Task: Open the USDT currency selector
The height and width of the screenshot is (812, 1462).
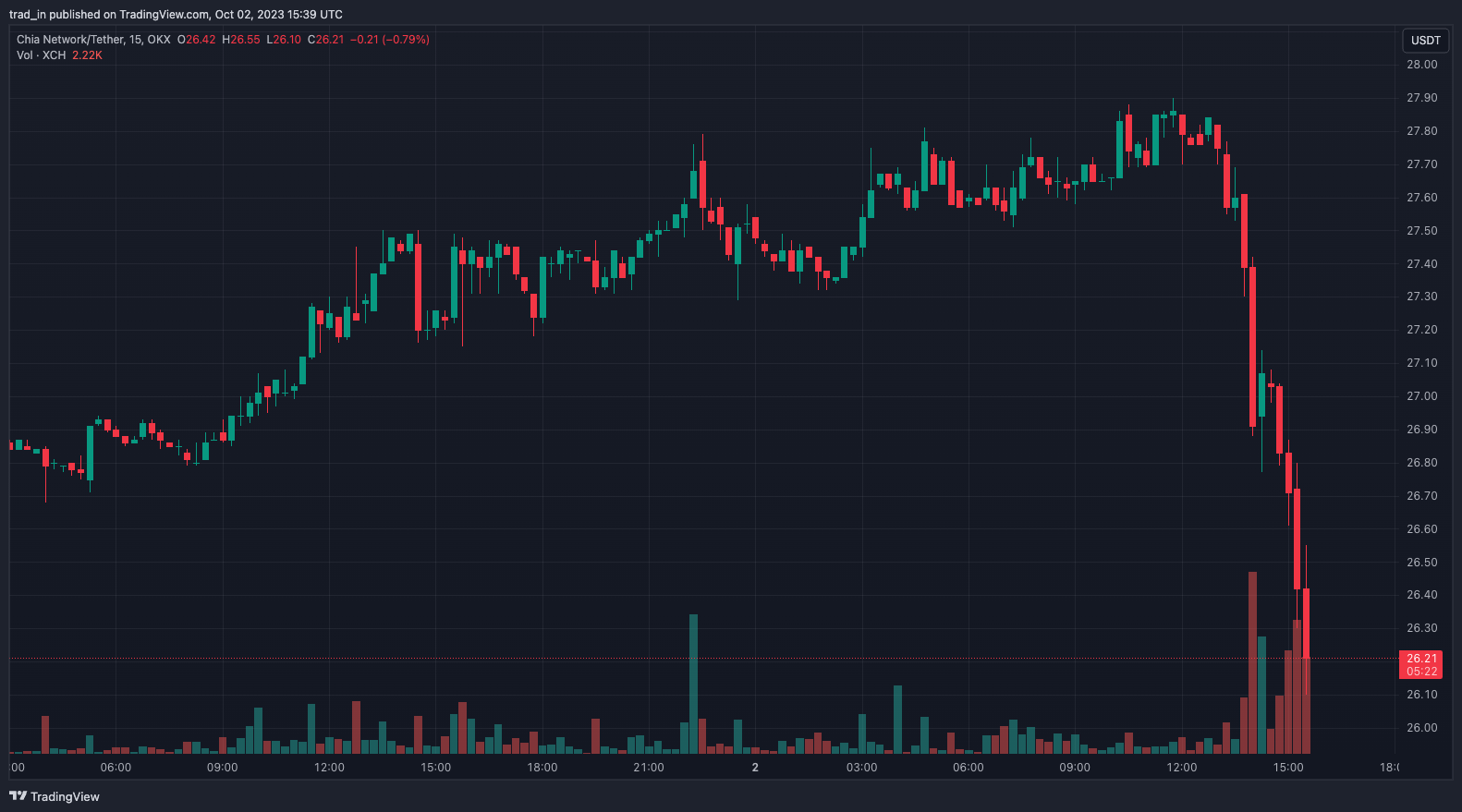Action: [x=1425, y=40]
